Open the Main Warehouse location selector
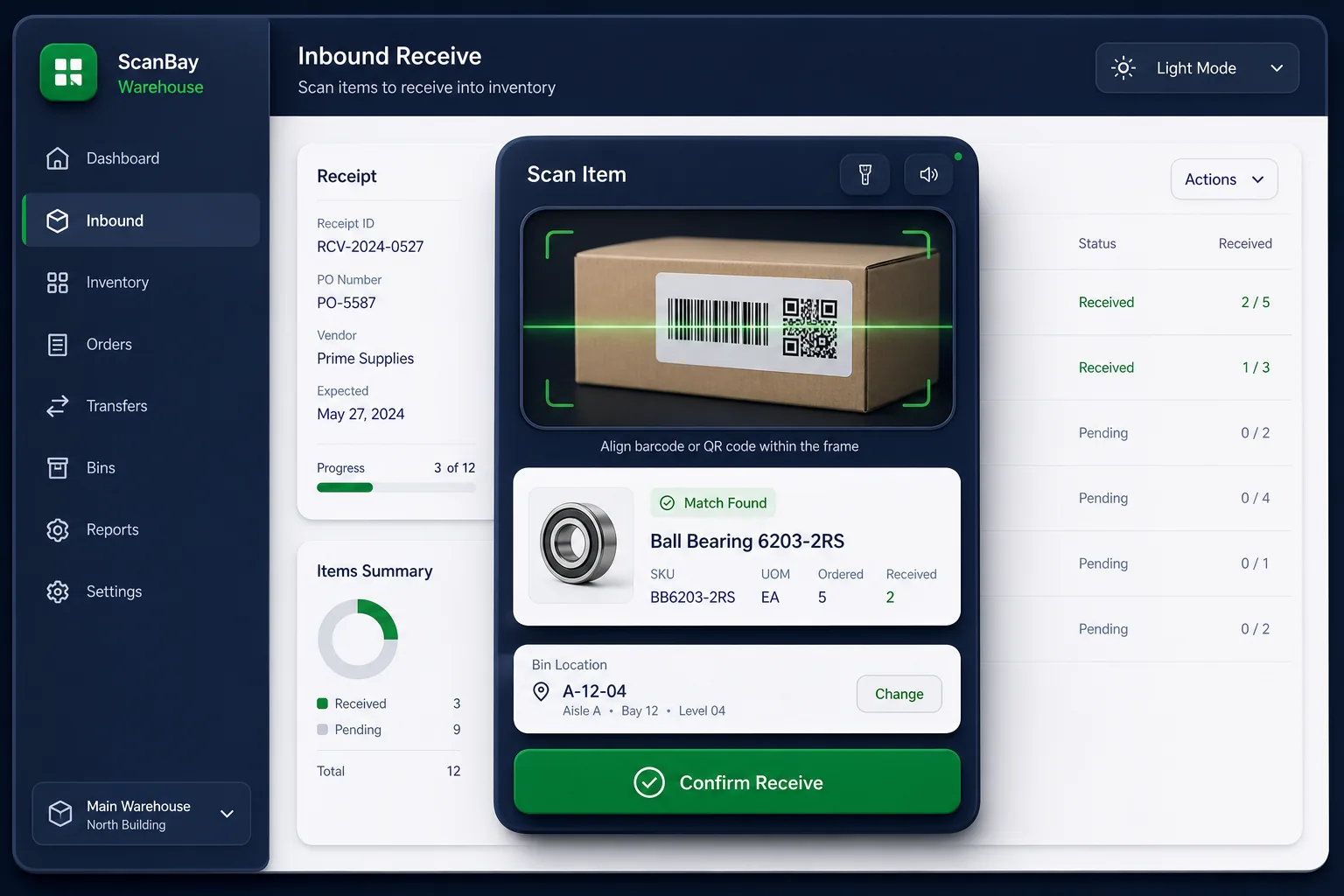This screenshot has height=896, width=1344. pos(142,814)
